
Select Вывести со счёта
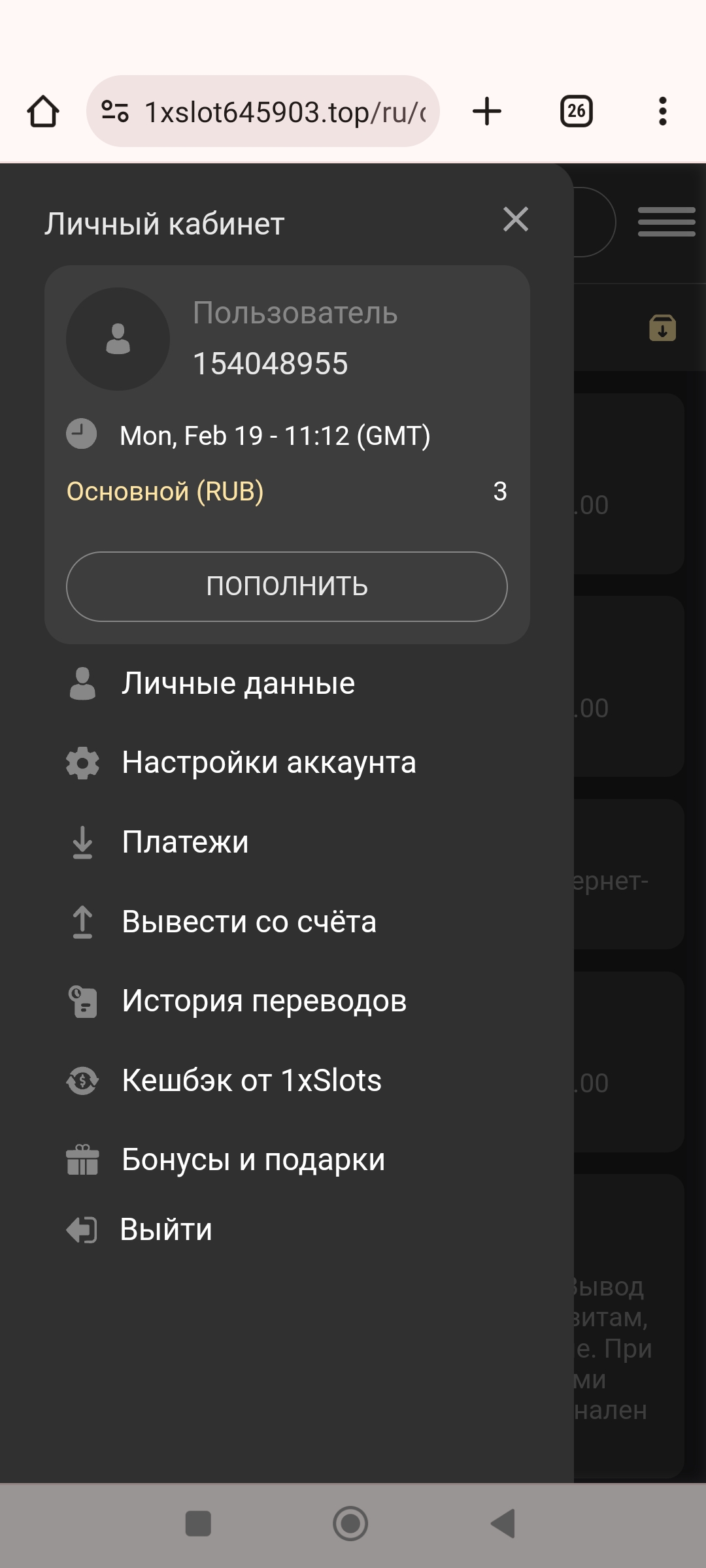click(248, 922)
